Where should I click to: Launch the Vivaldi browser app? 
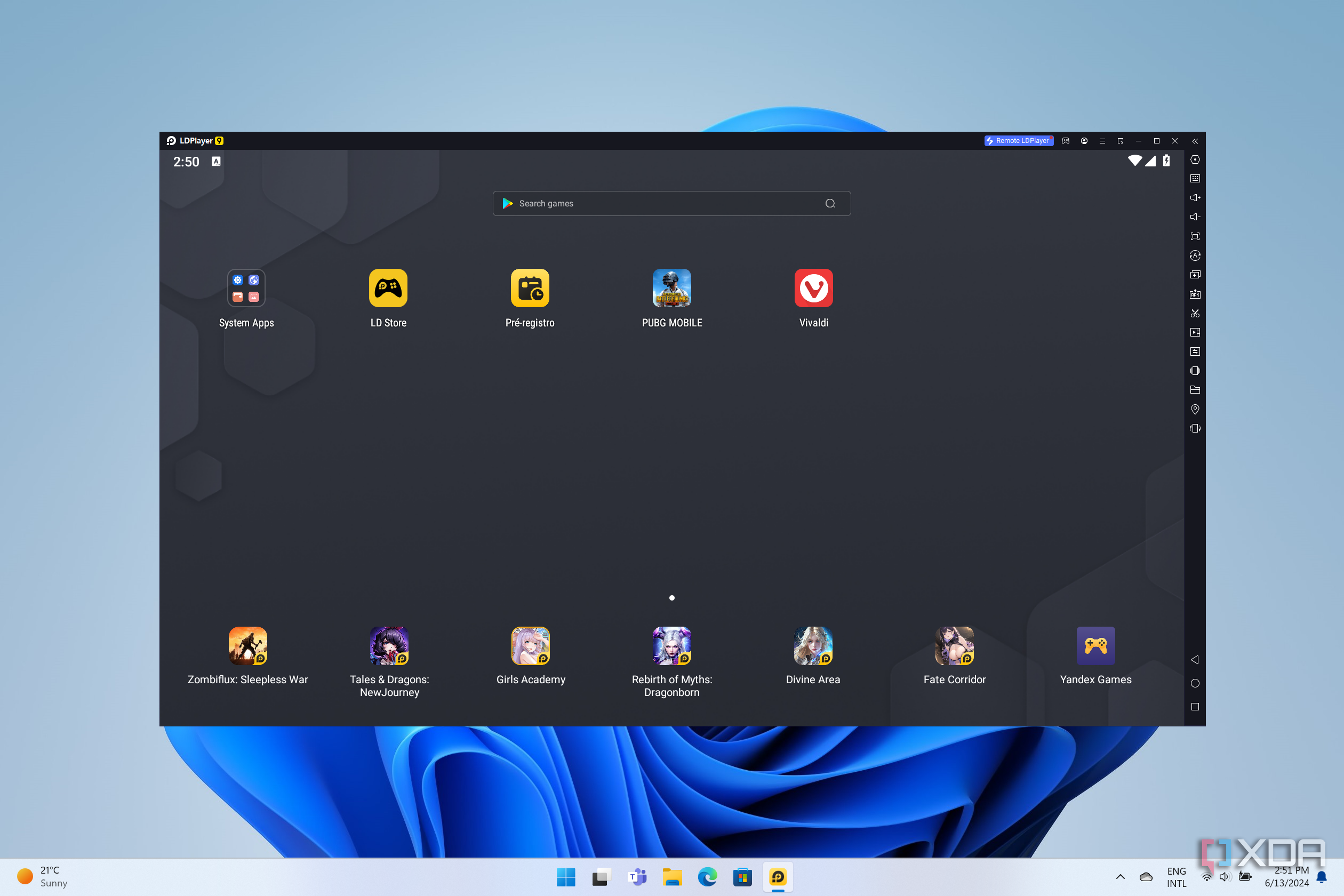[813, 288]
